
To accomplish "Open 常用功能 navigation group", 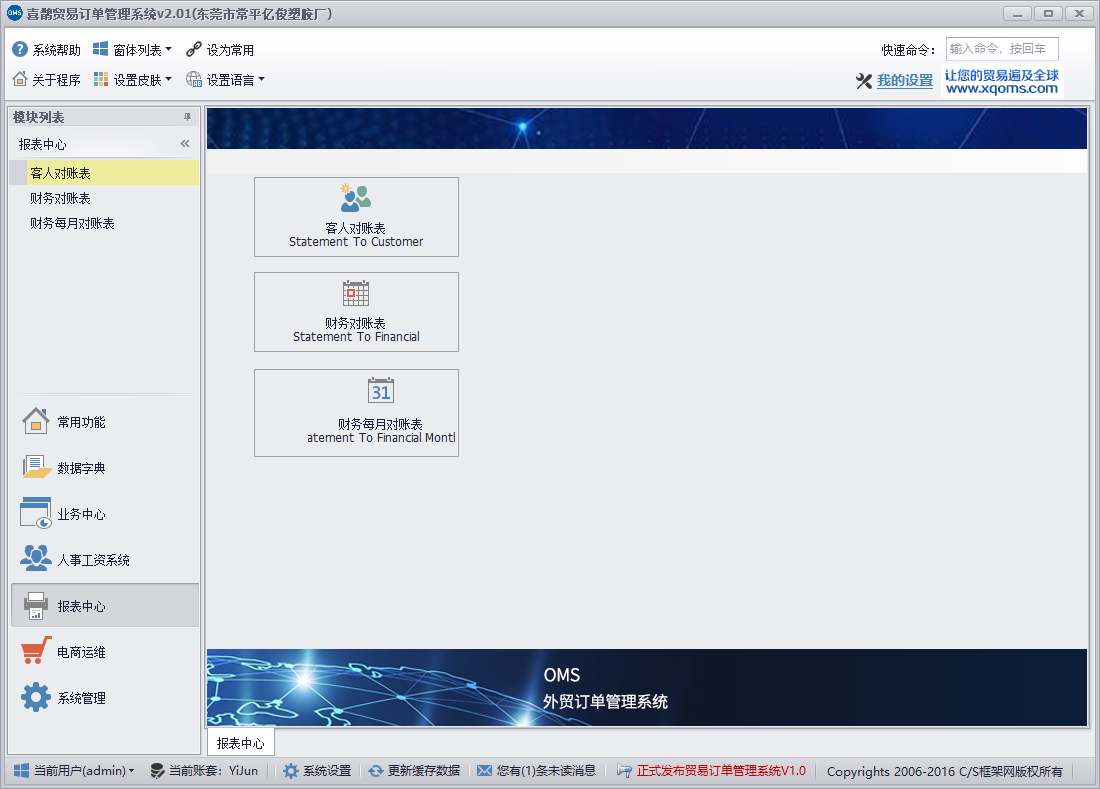I will 105,422.
